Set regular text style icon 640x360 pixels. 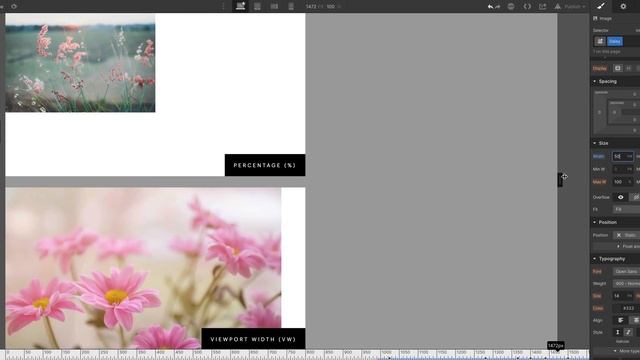[x=617, y=332]
